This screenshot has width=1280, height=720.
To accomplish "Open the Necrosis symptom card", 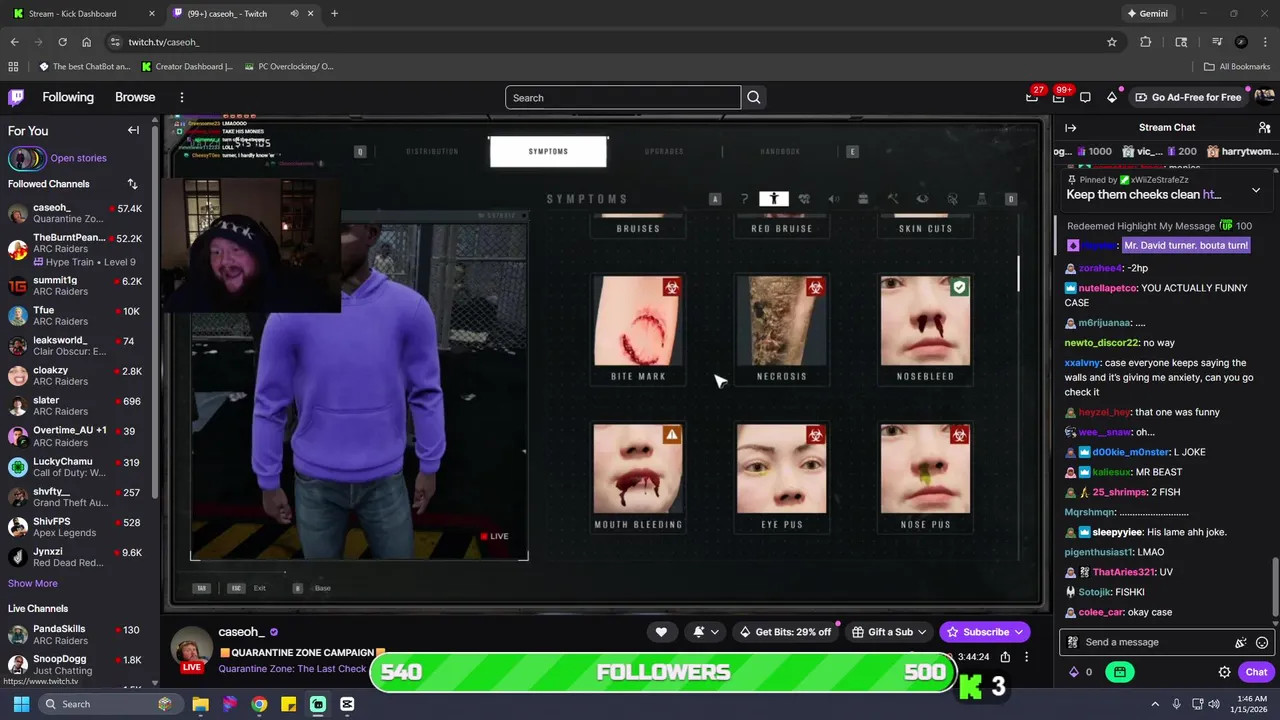I will tap(782, 330).
